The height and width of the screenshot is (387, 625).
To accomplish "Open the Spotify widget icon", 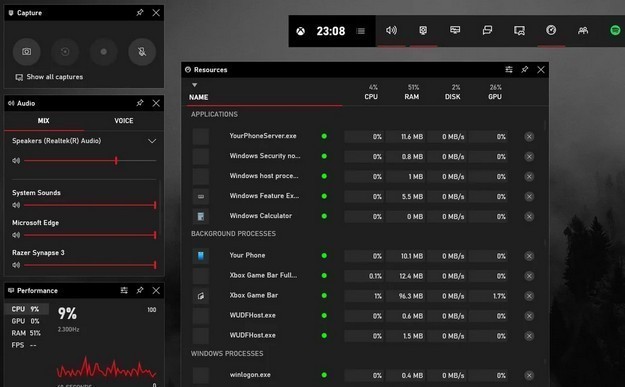I will 615,30.
